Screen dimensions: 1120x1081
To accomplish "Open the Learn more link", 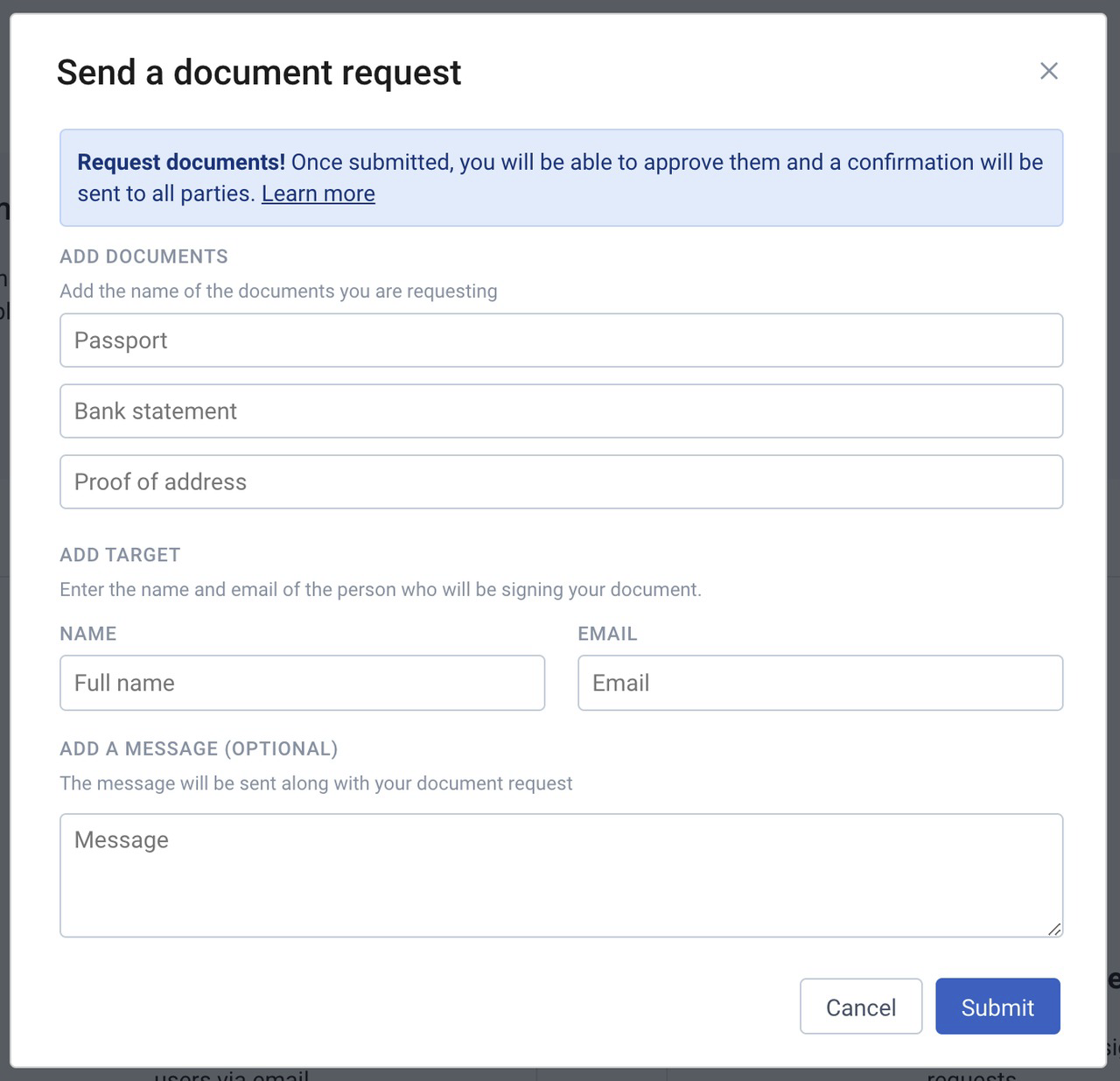I will [x=318, y=193].
